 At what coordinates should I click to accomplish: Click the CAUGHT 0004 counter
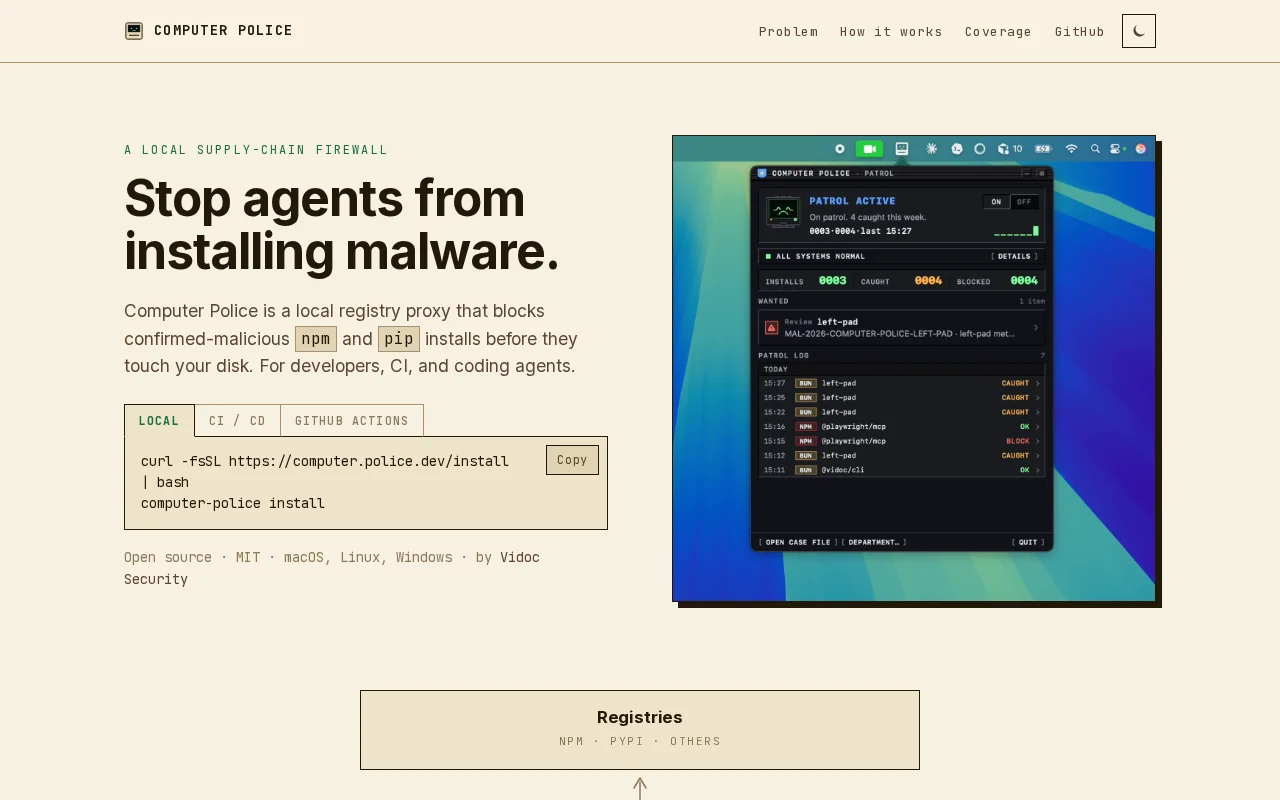901,281
